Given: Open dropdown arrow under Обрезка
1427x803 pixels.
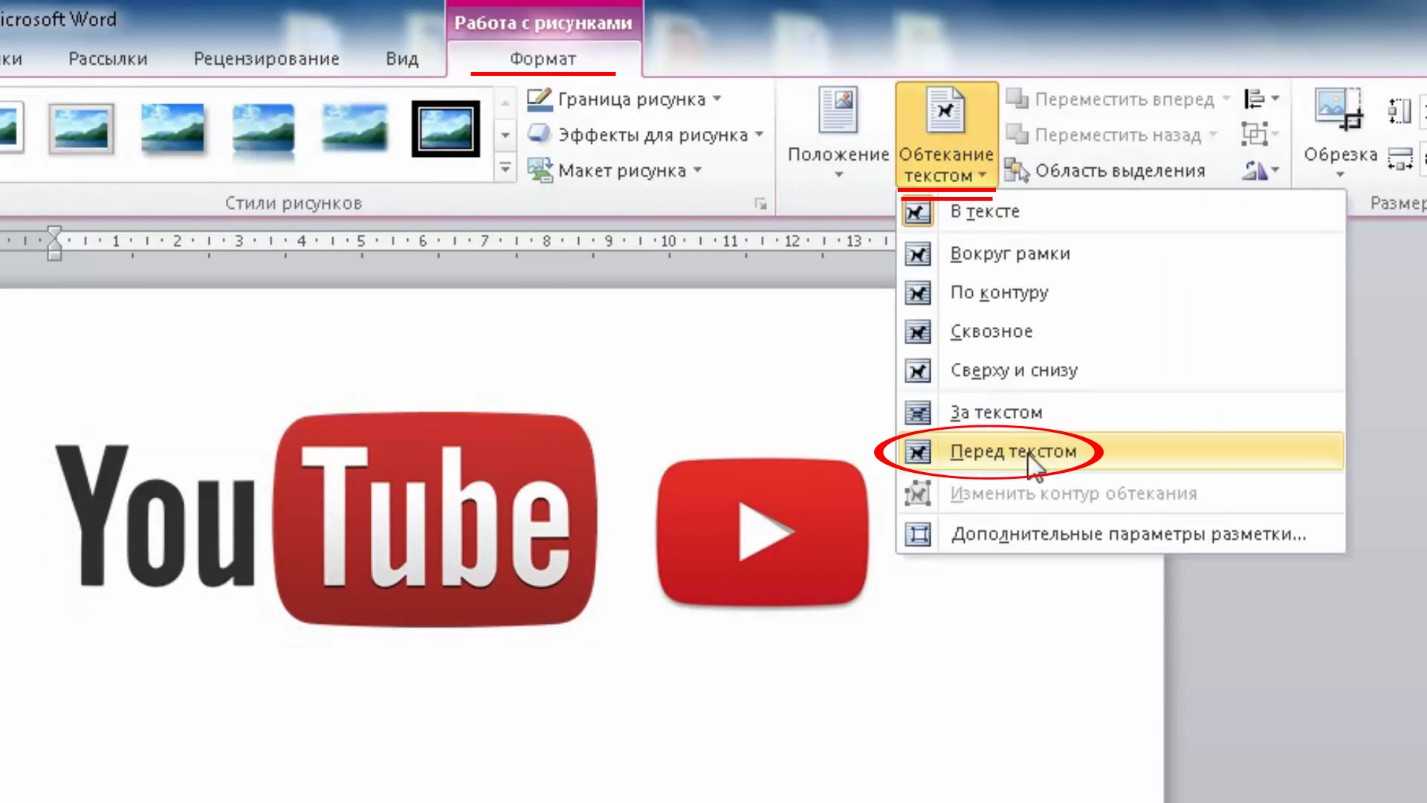Looking at the screenshot, I should tap(1340, 176).
